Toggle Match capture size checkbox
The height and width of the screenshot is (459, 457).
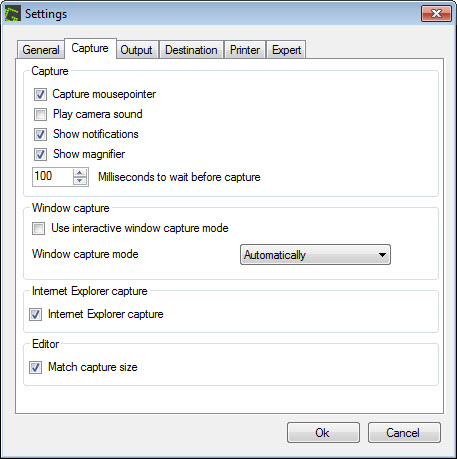pos(35,367)
